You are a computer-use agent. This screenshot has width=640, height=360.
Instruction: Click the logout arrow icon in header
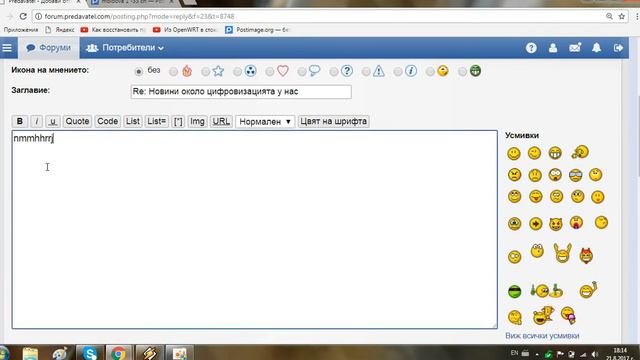pyautogui.click(x=618, y=48)
